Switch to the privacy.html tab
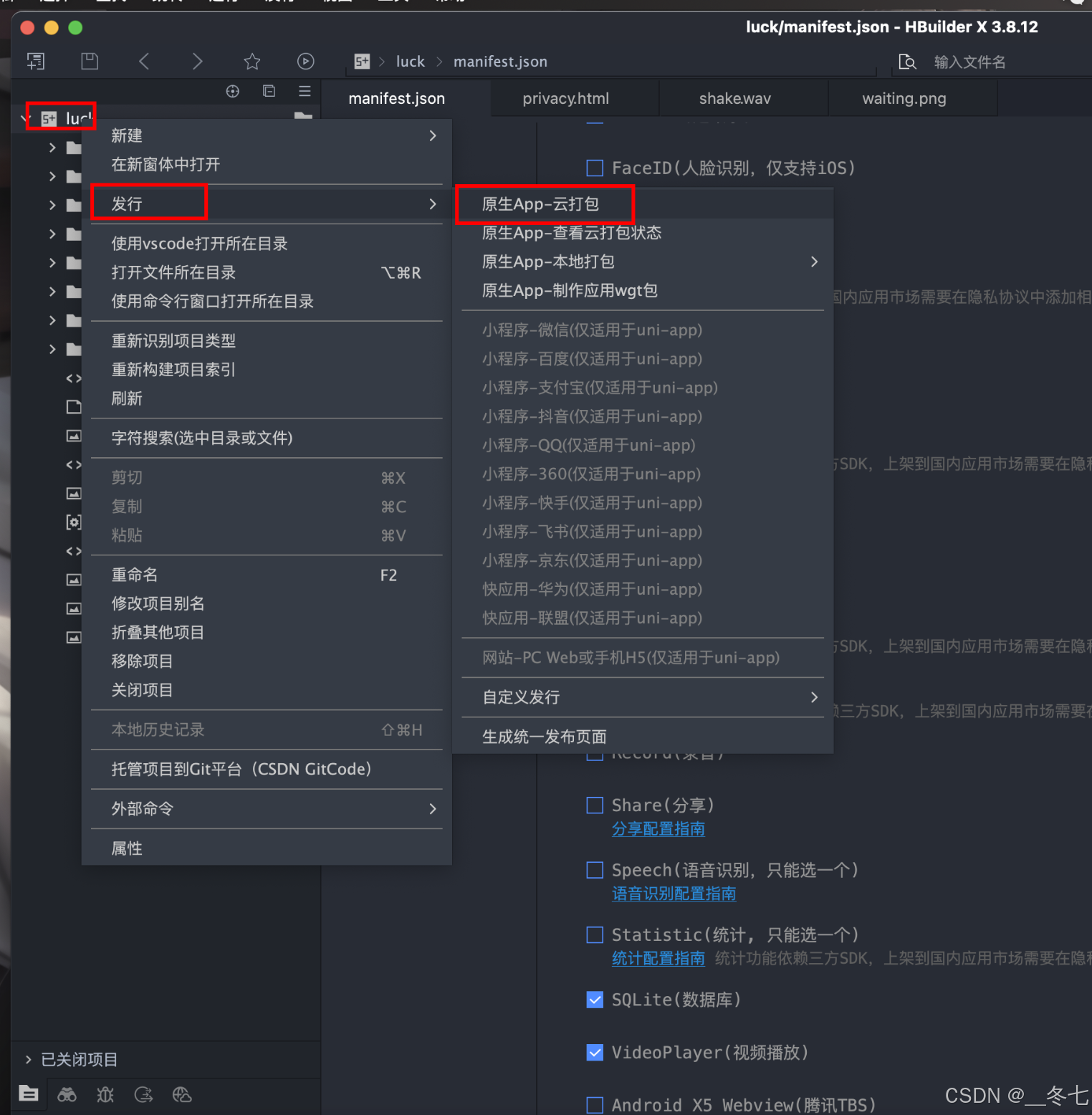Screen dimensions: 1092x1115 click(x=566, y=98)
